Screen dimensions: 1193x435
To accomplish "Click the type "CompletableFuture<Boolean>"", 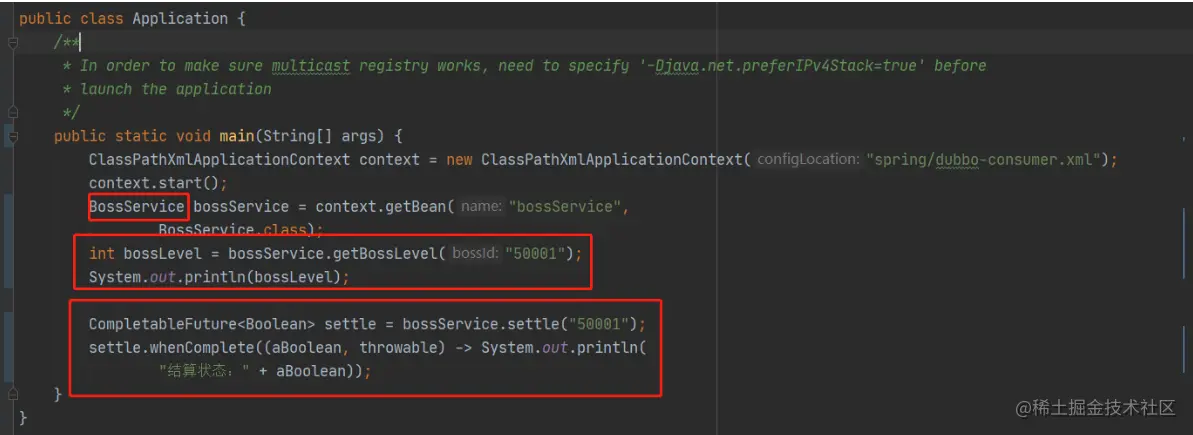I will [x=202, y=324].
